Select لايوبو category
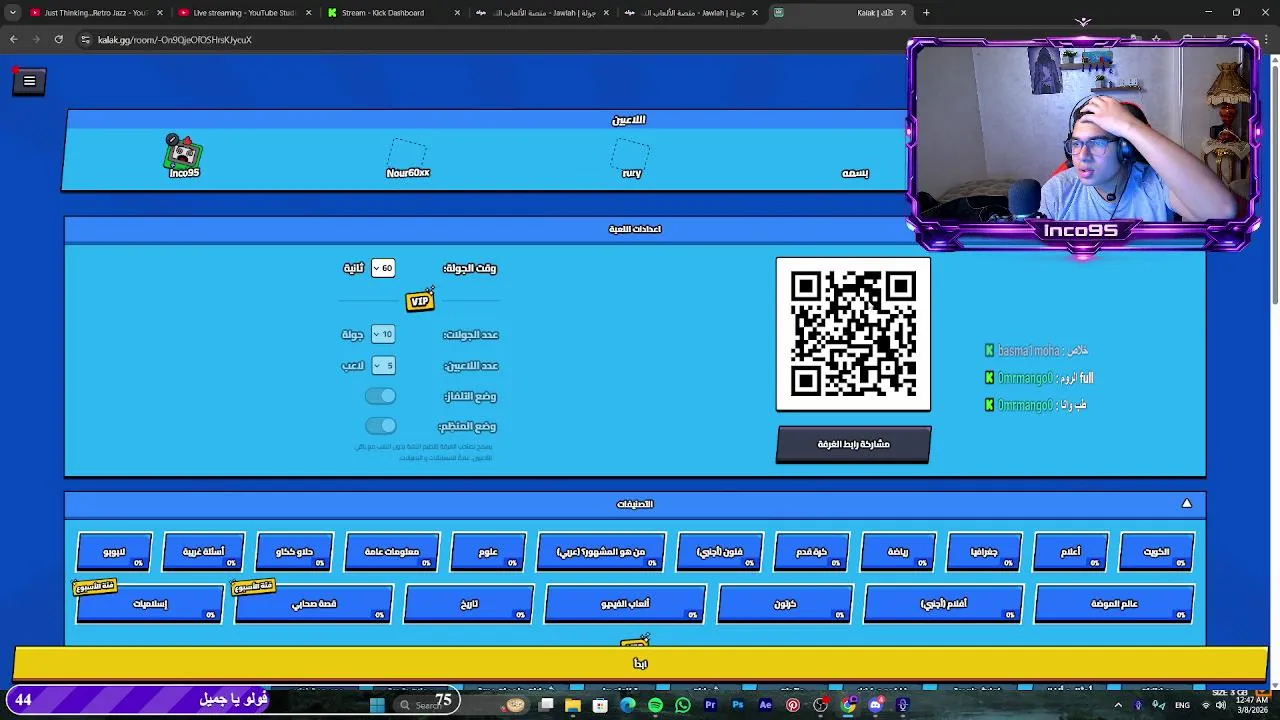This screenshot has width=1280, height=720. [114, 552]
